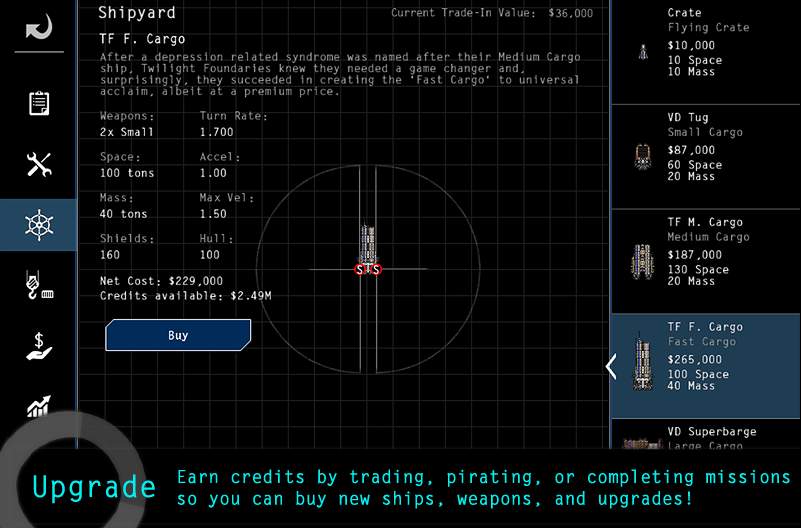Open the wrench and screwdriver outfitter icon

pyautogui.click(x=39, y=164)
